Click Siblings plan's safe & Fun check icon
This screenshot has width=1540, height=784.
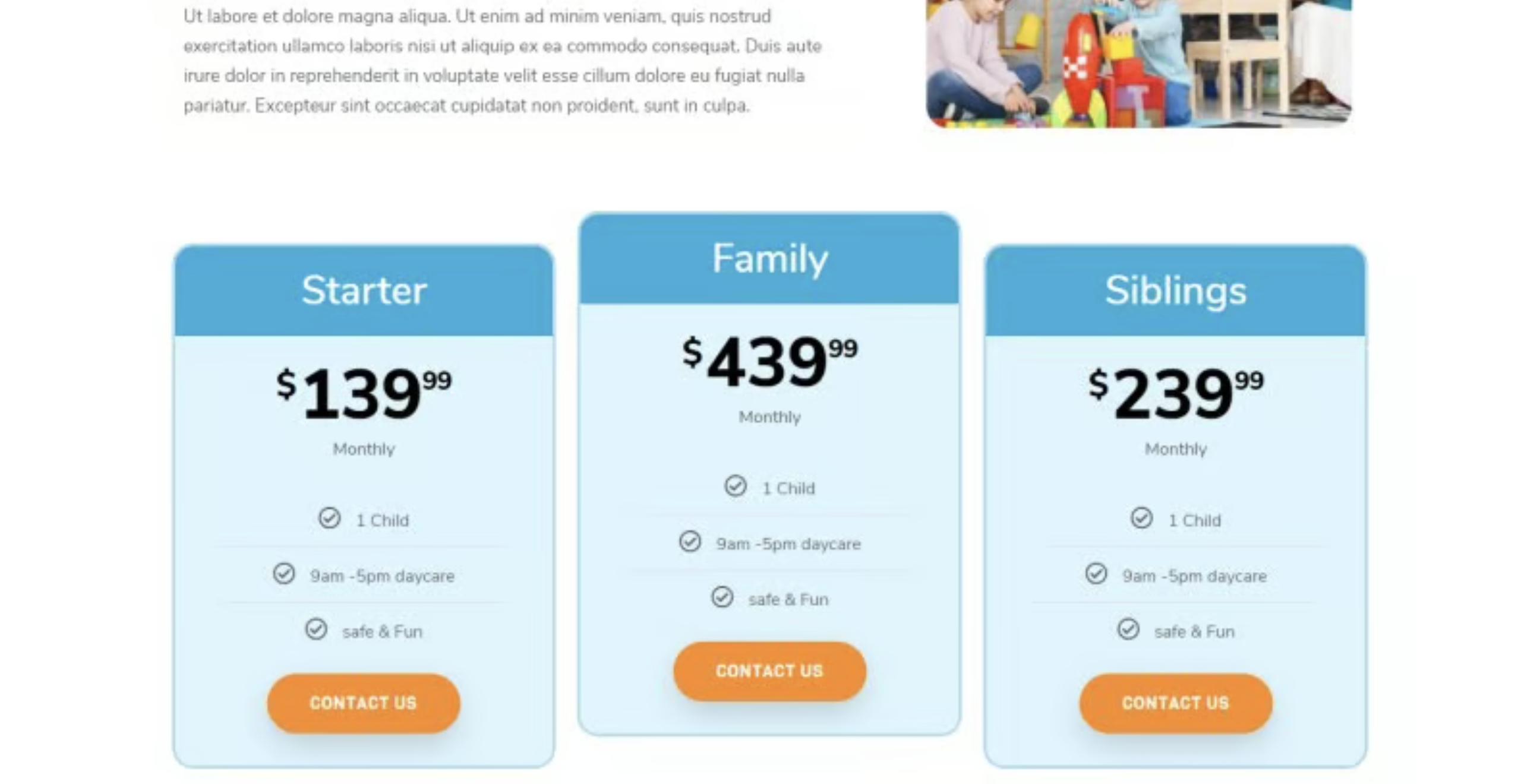[1128, 629]
